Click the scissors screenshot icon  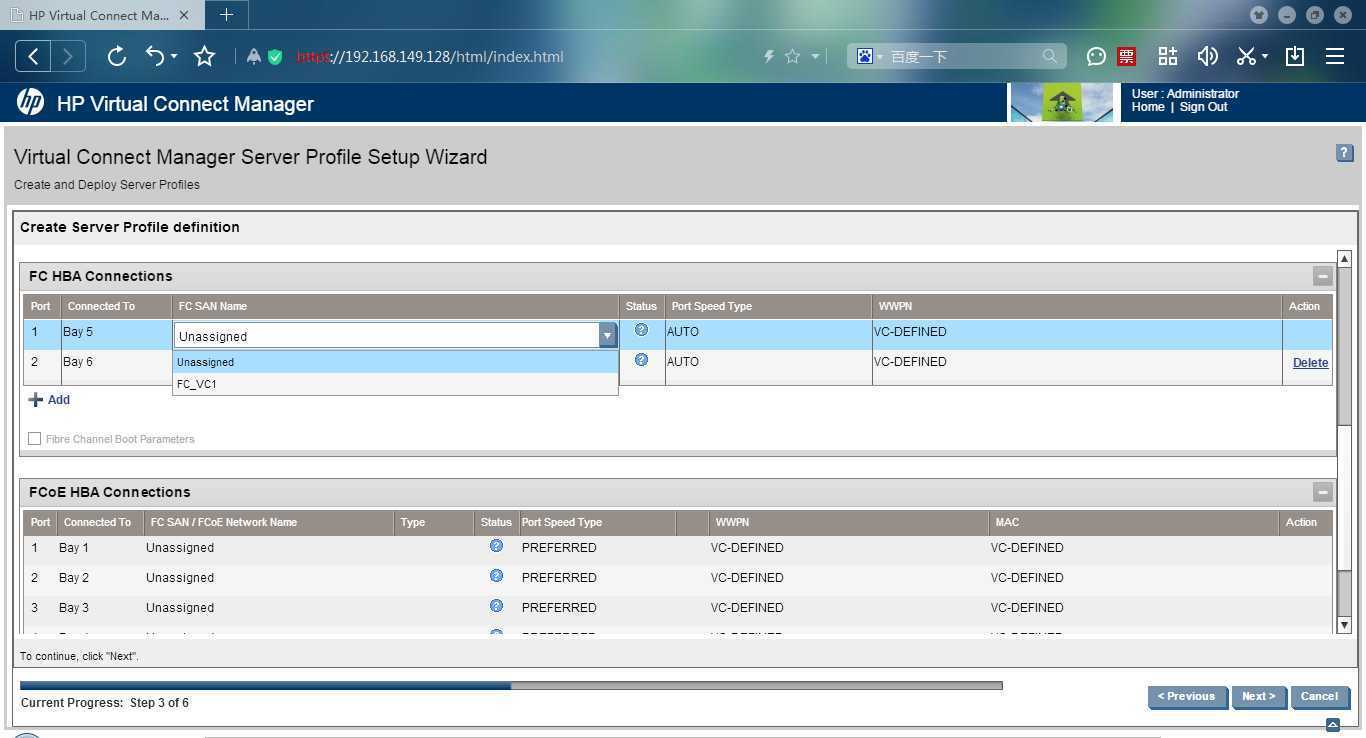1246,56
